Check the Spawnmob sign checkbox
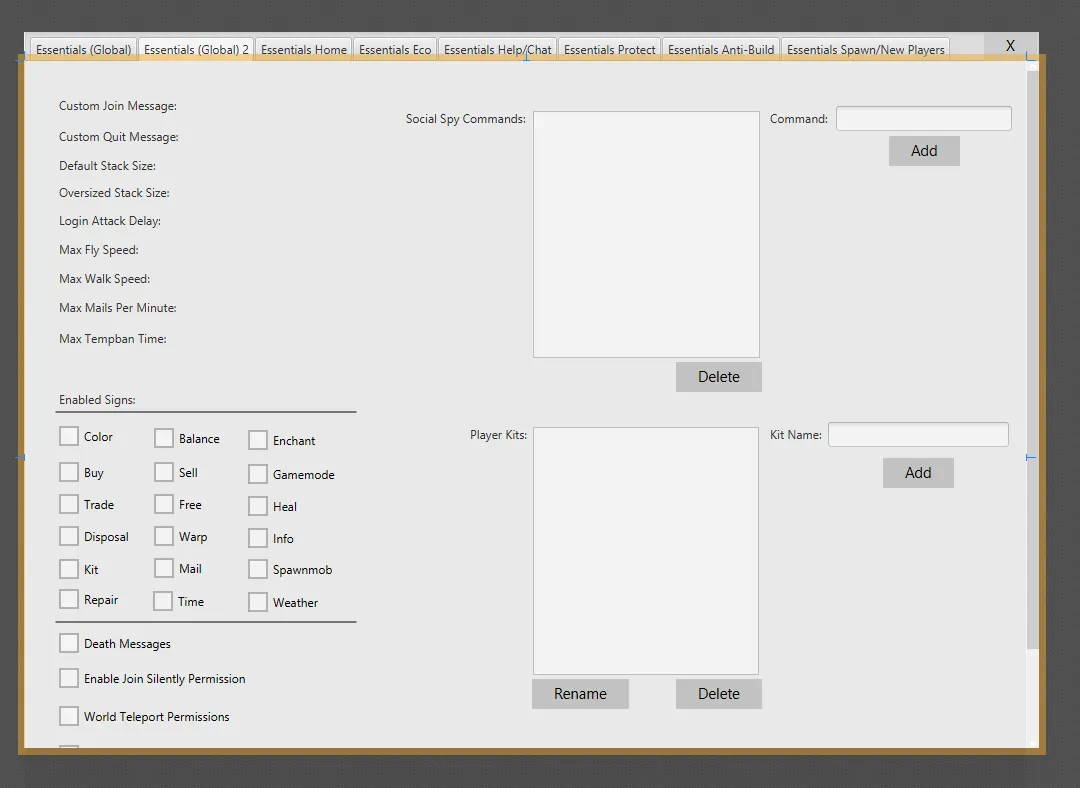The height and width of the screenshot is (788, 1080). [x=258, y=569]
